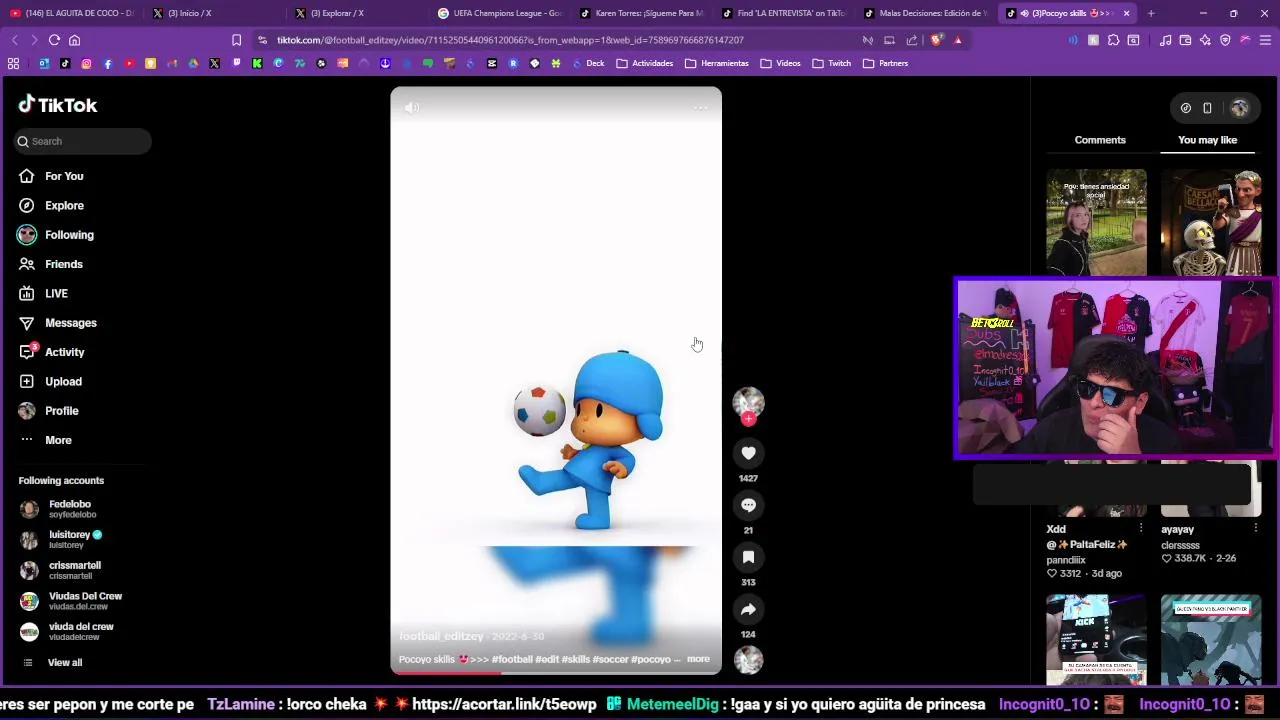This screenshot has width=1280, height=720.
Task: Open the Twitch bookmarks folder
Action: [831, 63]
